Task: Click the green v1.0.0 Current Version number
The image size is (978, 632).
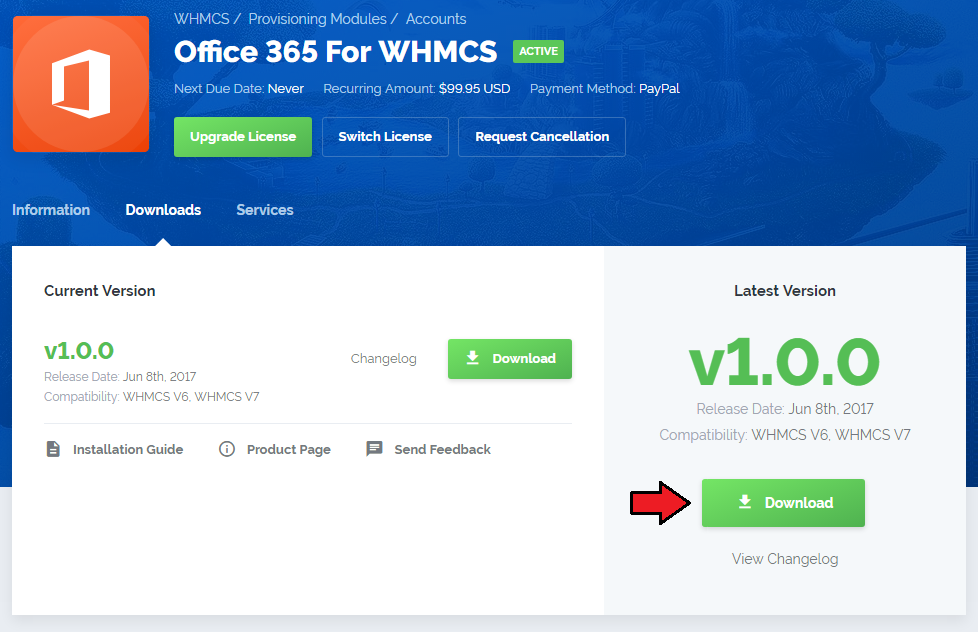Action: 79,351
